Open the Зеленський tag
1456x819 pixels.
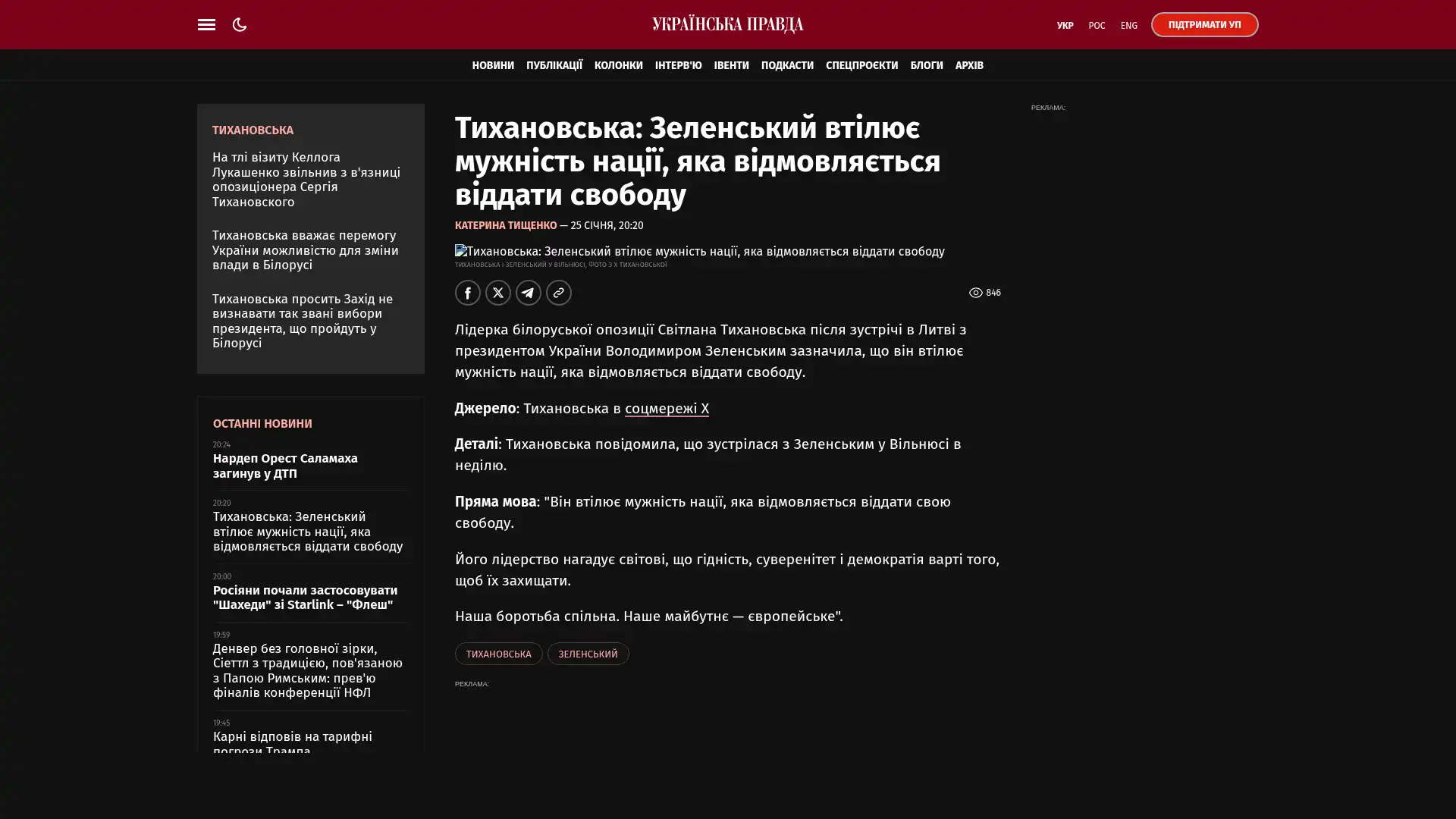[588, 654]
